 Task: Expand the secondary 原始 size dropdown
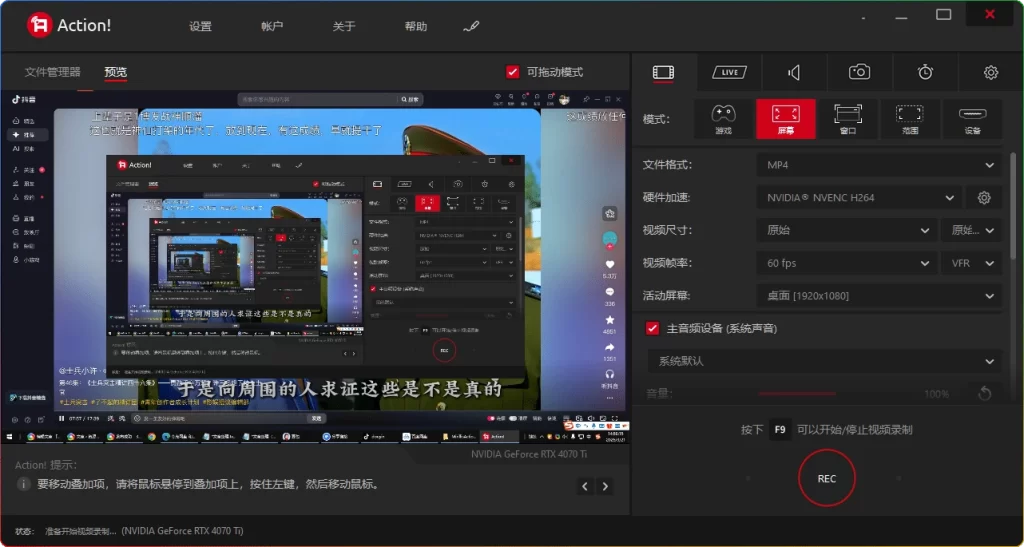[972, 230]
